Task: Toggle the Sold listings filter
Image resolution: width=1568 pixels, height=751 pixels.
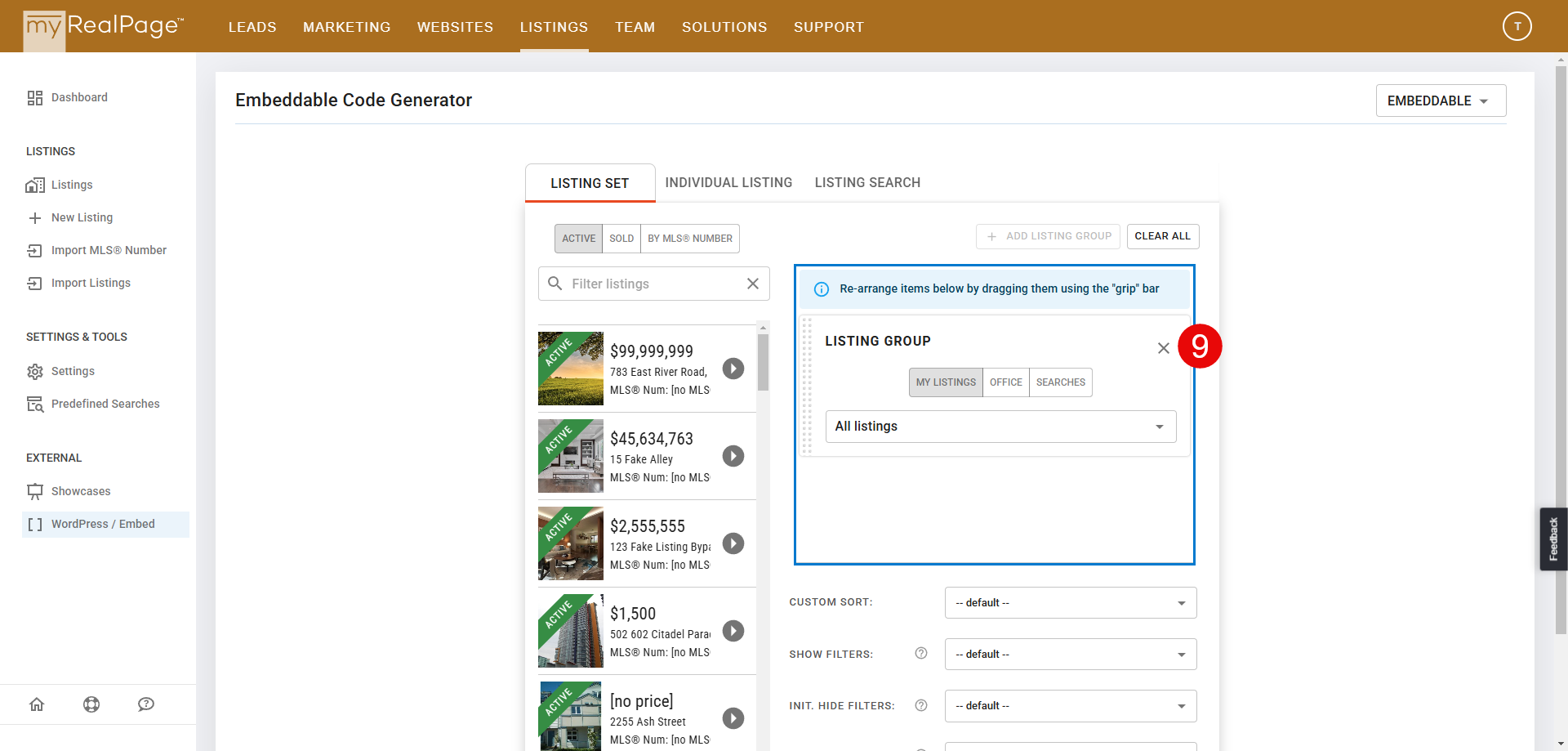Action: click(621, 239)
